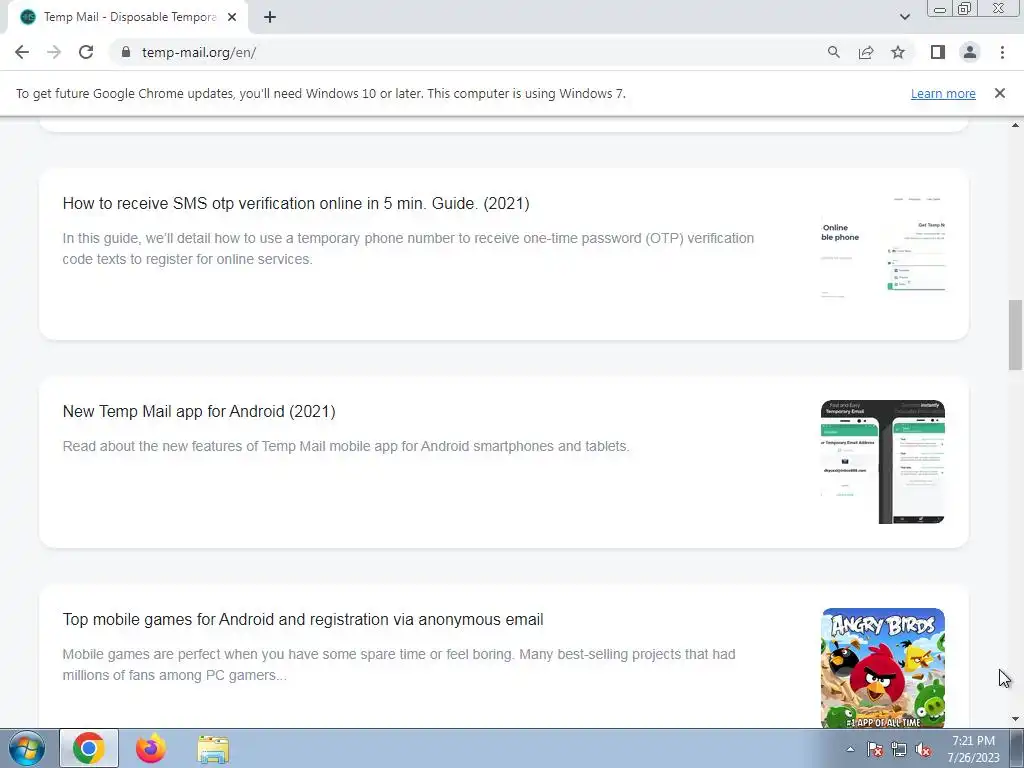Click the Android app screenshot thumbnail
Screen dimensions: 1024x768
[x=883, y=462]
